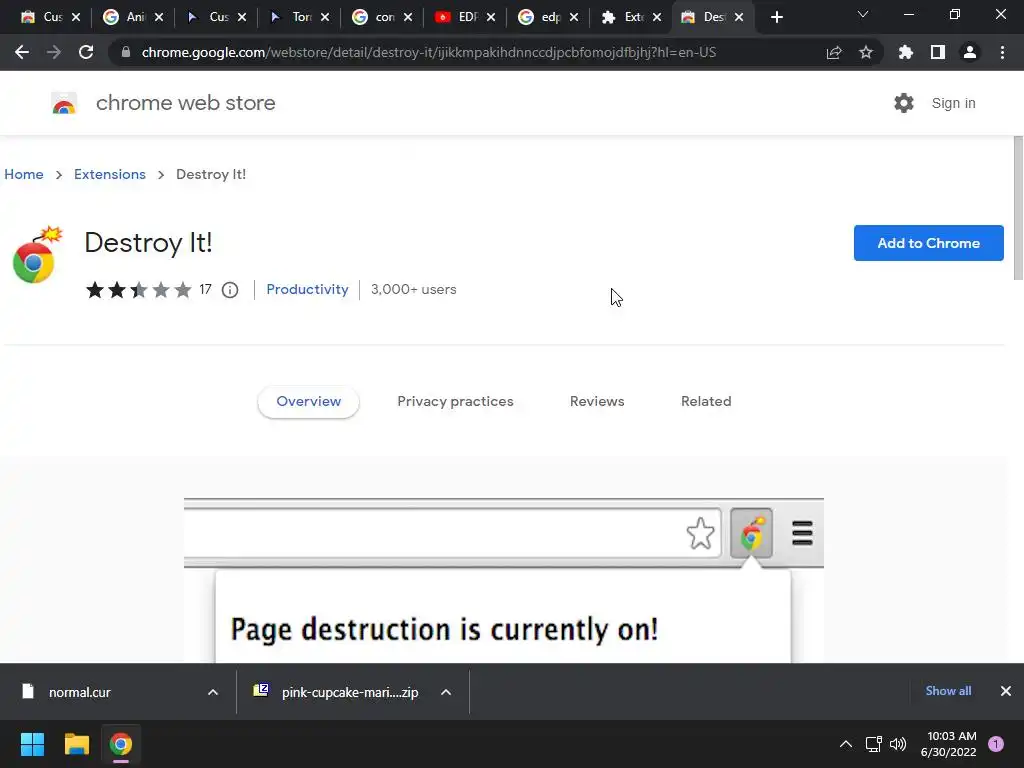Open the tab search chevron

coord(863,14)
